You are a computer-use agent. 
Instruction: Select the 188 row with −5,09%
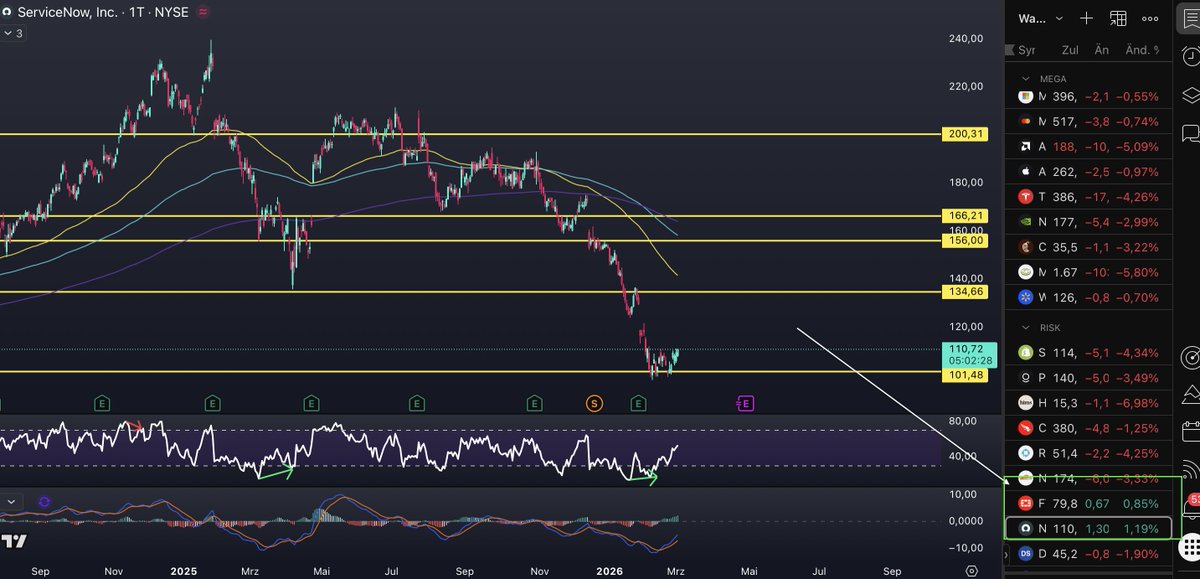tap(1091, 146)
